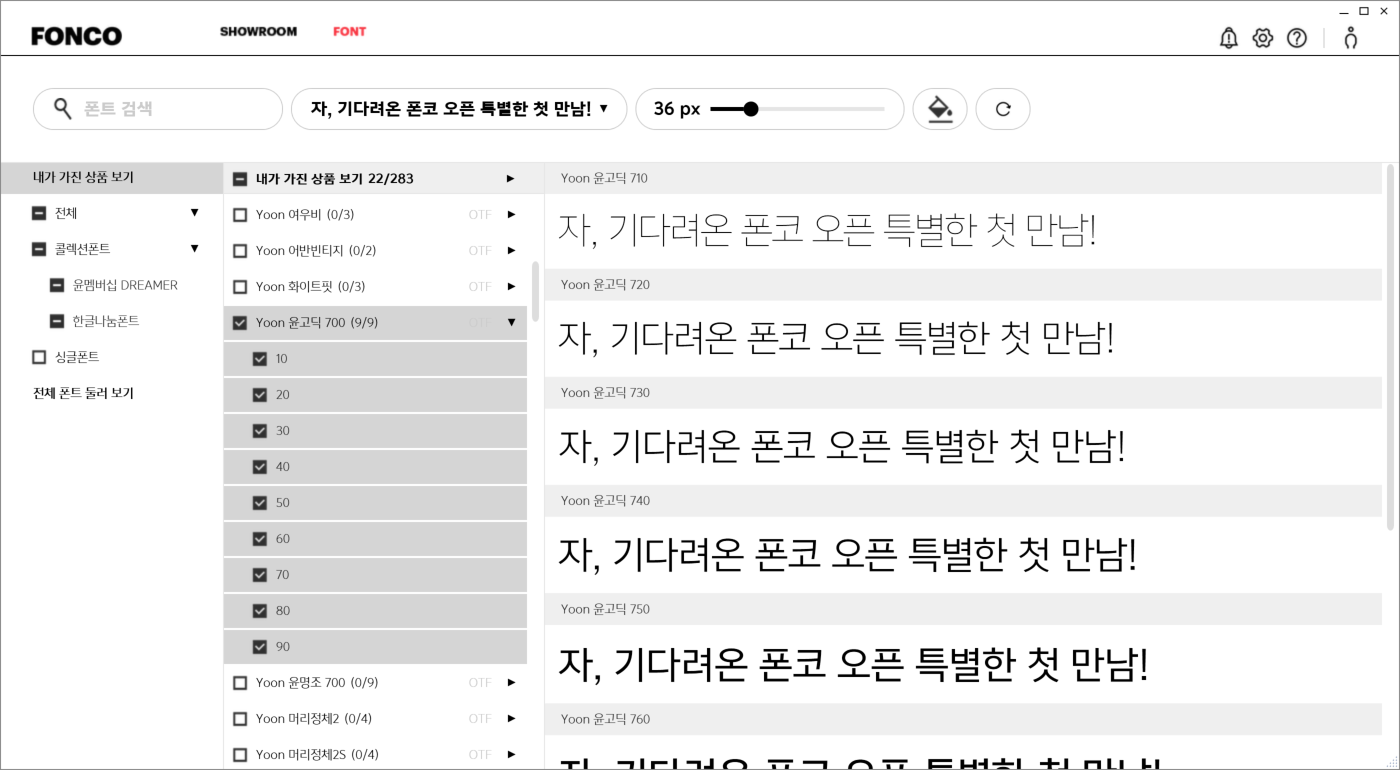The image size is (1400, 770).
Task: Check the Yoon 윤명조 700 checkbox
Action: [x=240, y=683]
